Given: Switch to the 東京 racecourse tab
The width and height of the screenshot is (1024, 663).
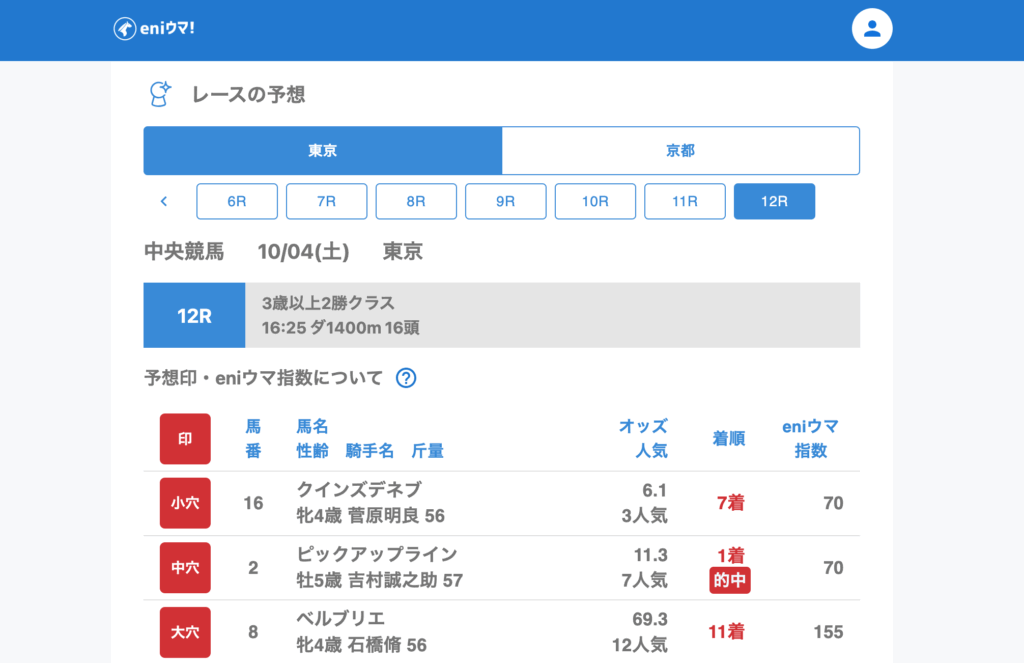Looking at the screenshot, I should click(322, 151).
